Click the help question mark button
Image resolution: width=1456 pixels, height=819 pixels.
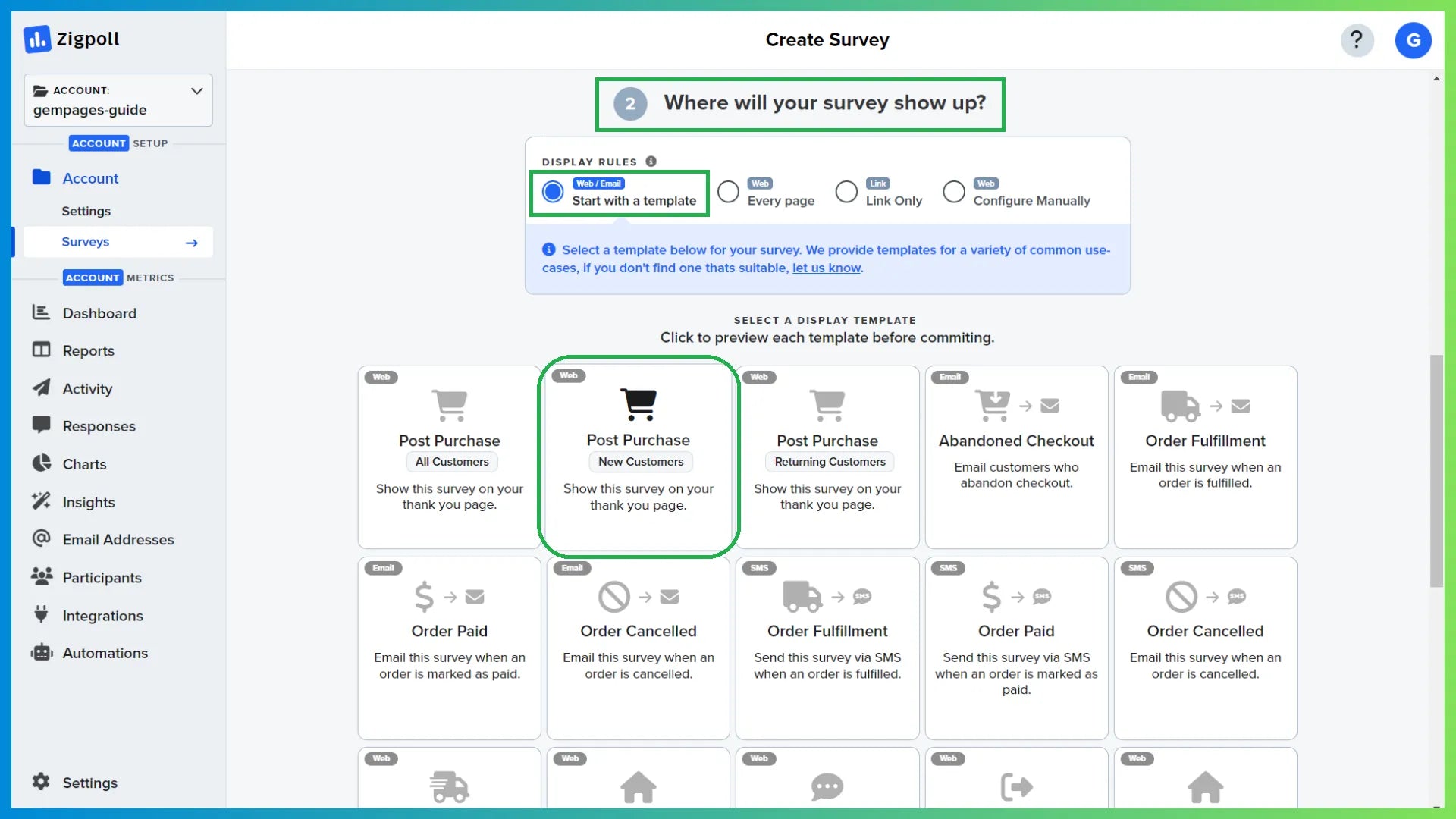pos(1357,40)
